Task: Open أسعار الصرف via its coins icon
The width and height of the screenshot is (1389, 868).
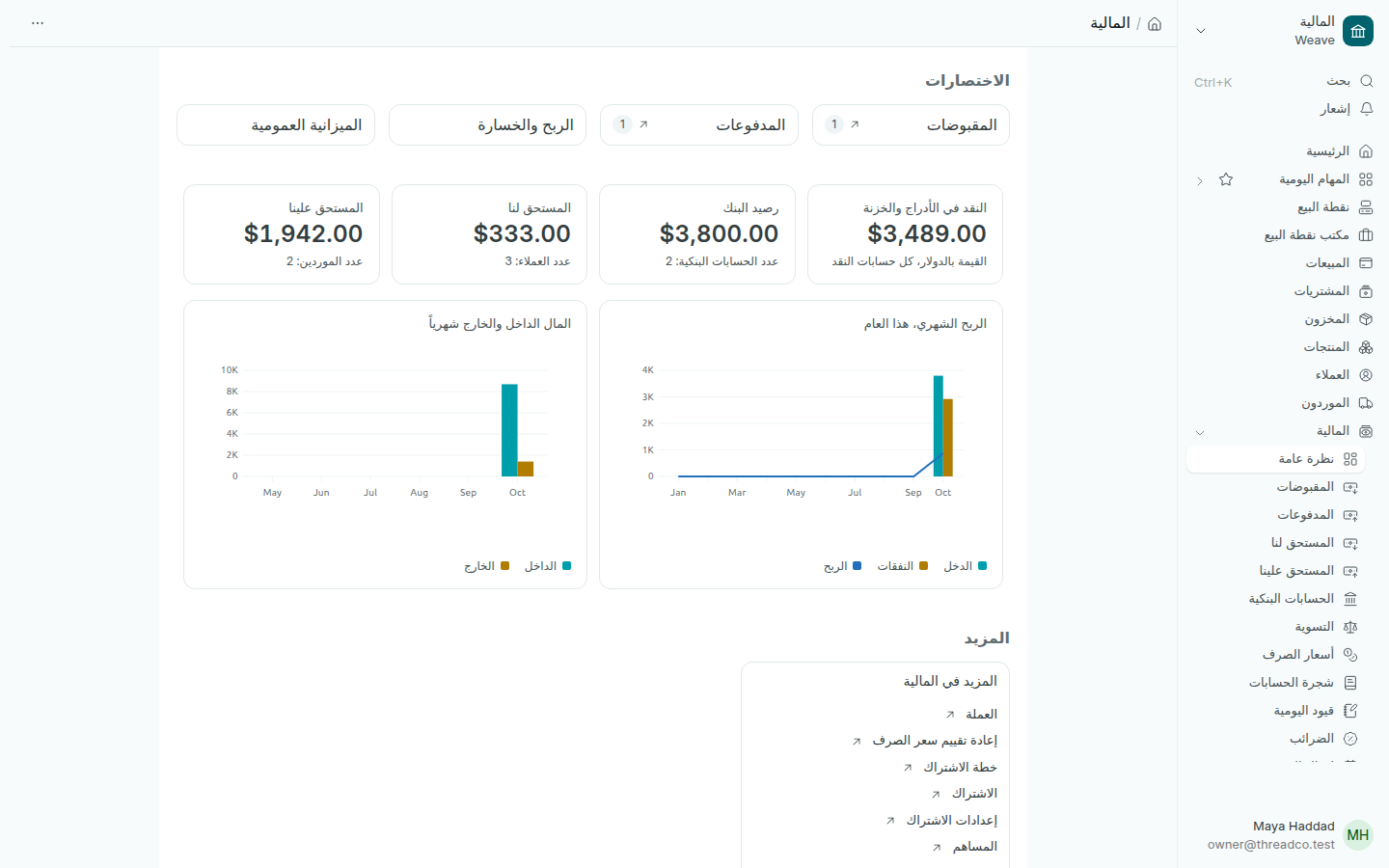Action: pos(1350,655)
